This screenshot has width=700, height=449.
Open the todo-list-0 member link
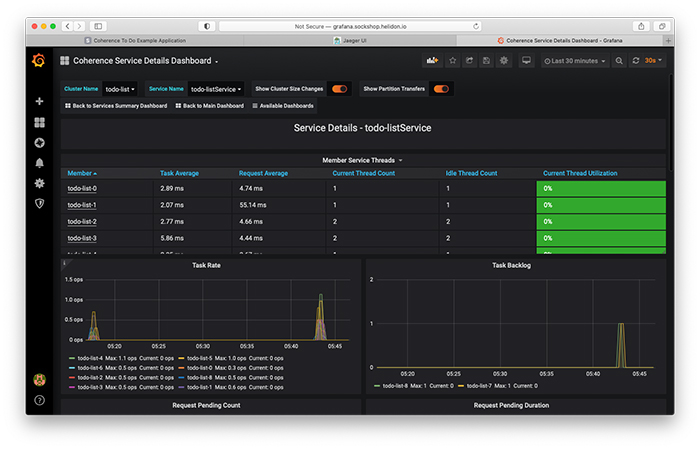tap(82, 188)
